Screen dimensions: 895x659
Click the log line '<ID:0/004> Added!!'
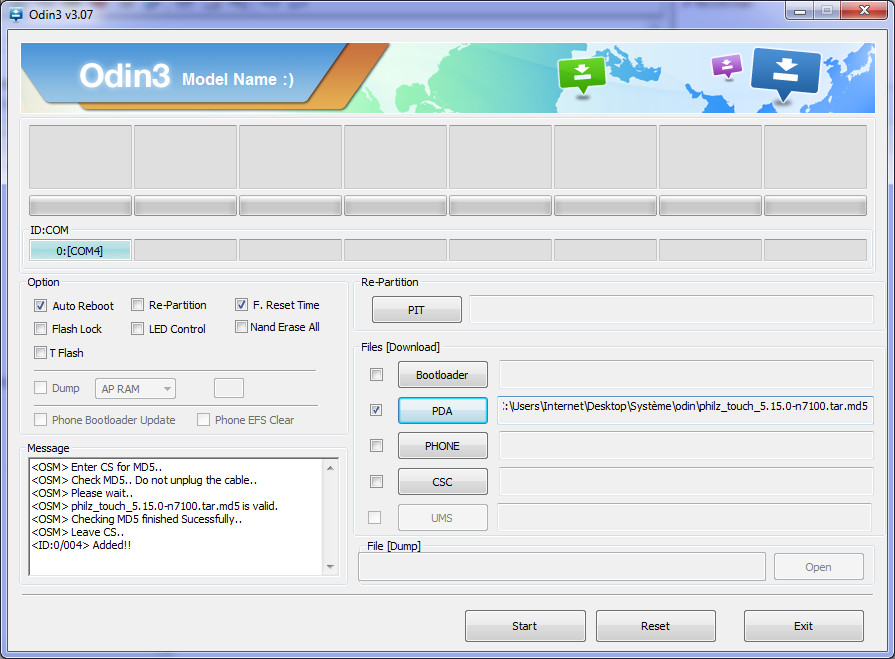[x=82, y=545]
